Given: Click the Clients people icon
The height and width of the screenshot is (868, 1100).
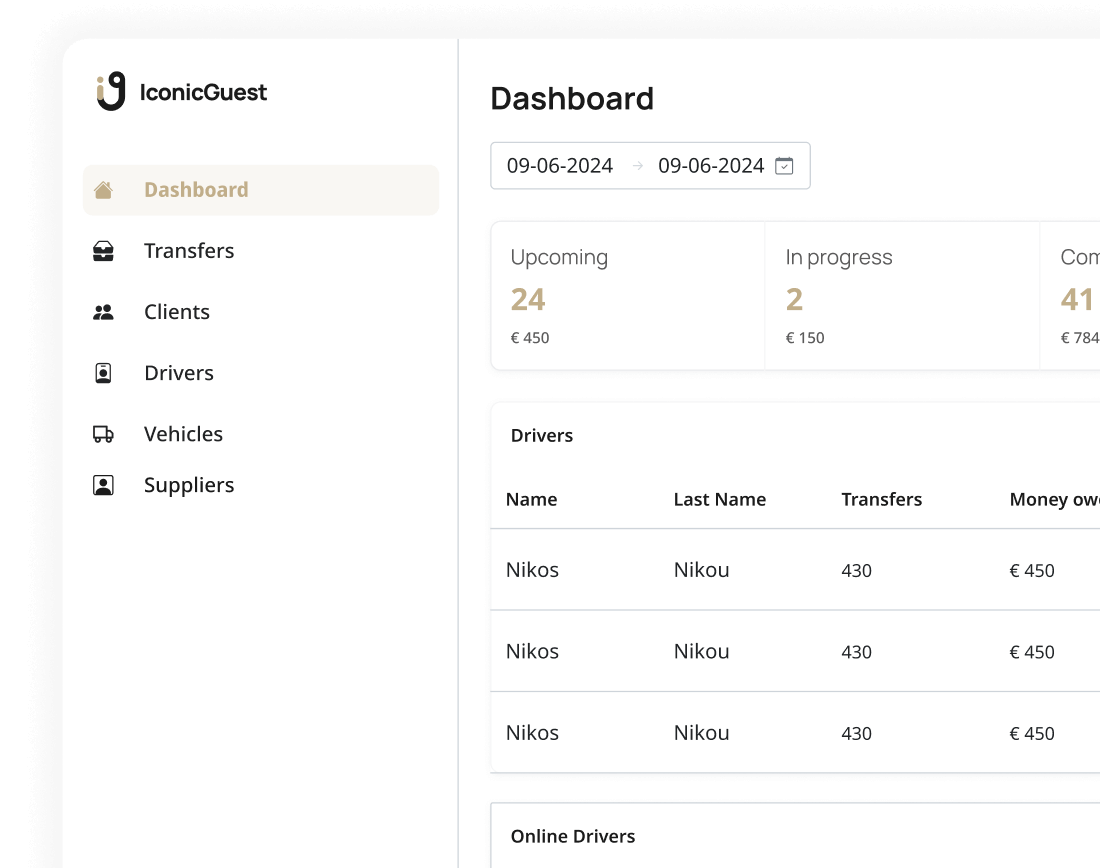Looking at the screenshot, I should [103, 312].
